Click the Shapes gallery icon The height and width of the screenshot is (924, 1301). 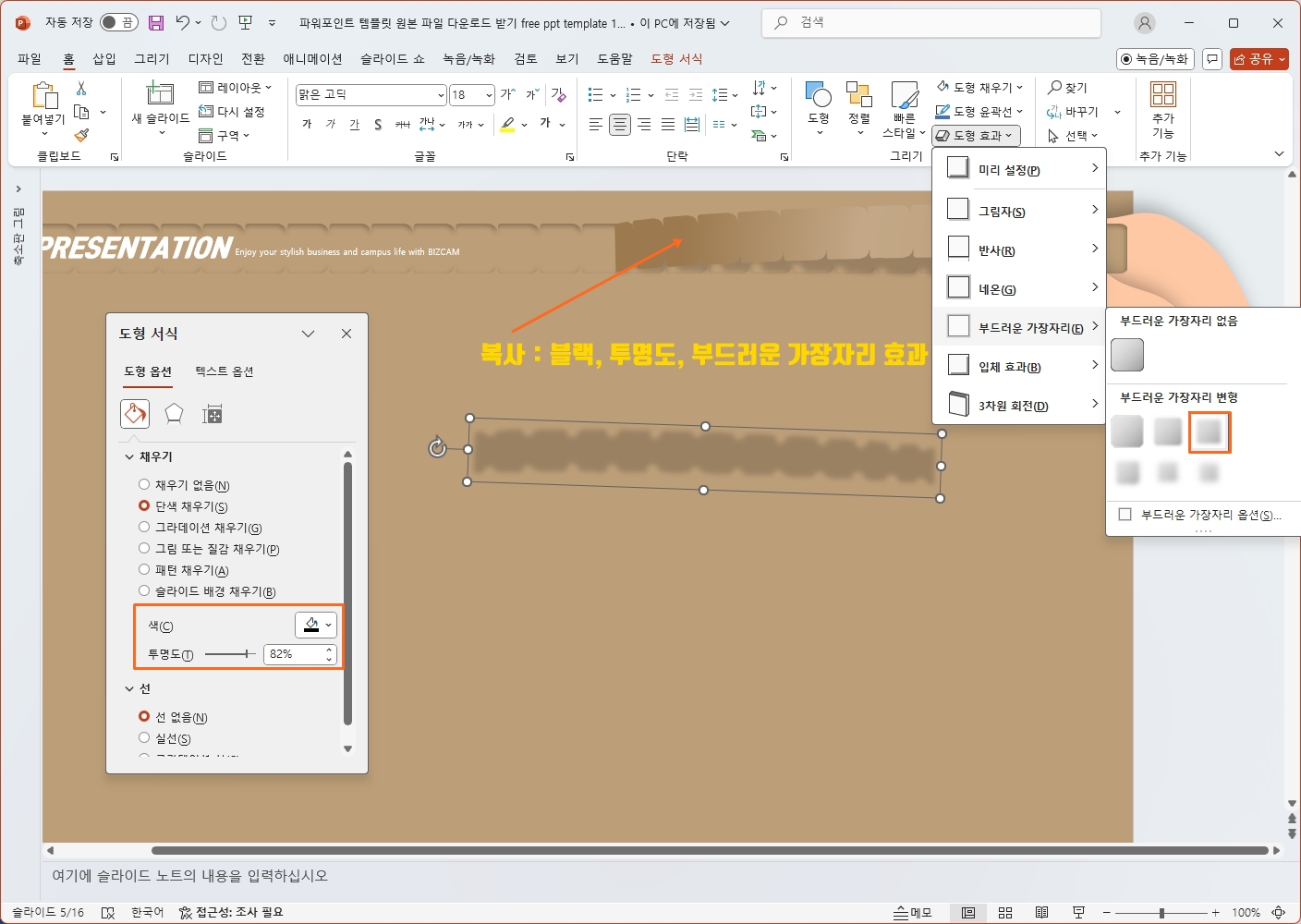tap(819, 94)
